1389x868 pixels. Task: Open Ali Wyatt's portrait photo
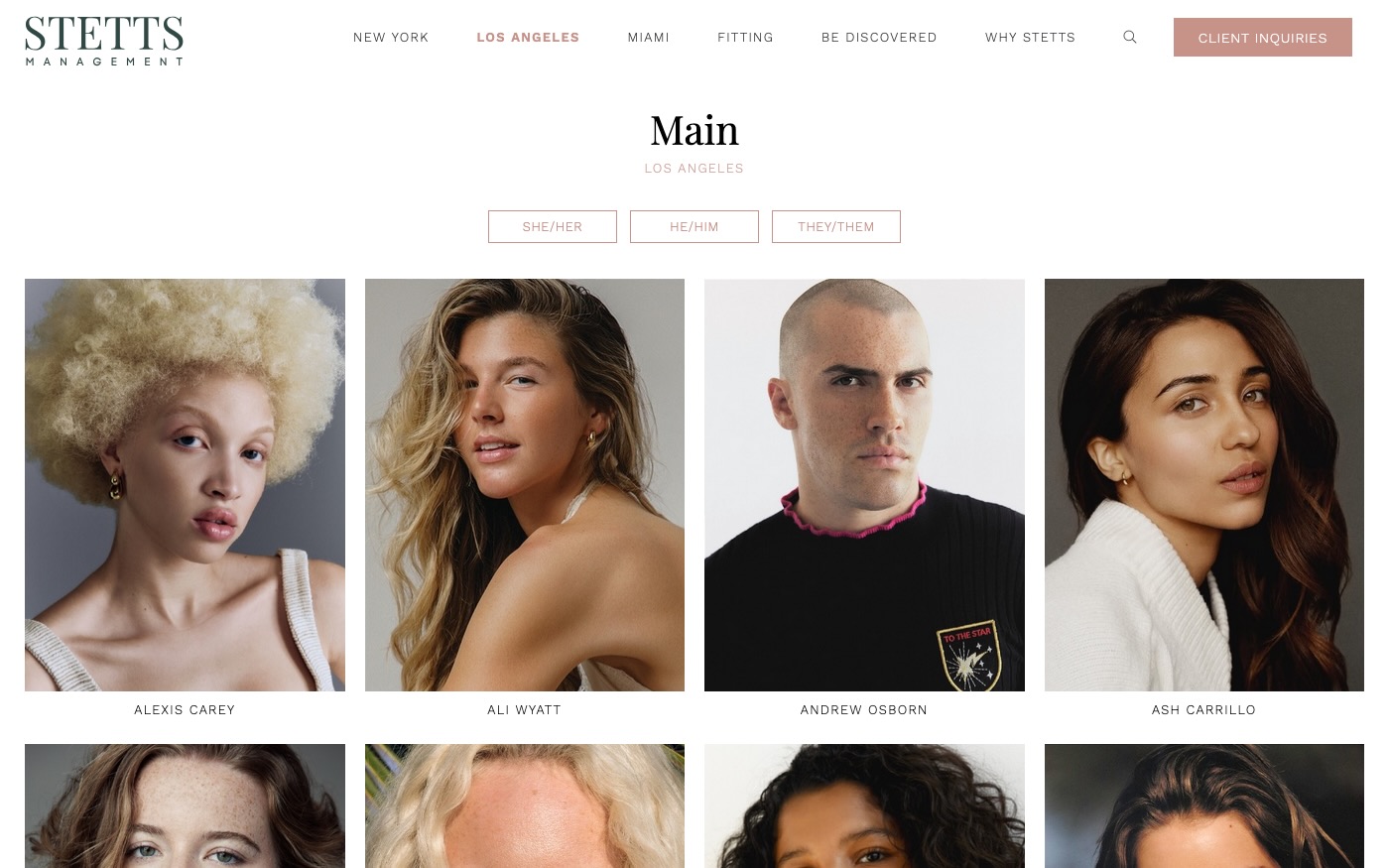pos(525,485)
